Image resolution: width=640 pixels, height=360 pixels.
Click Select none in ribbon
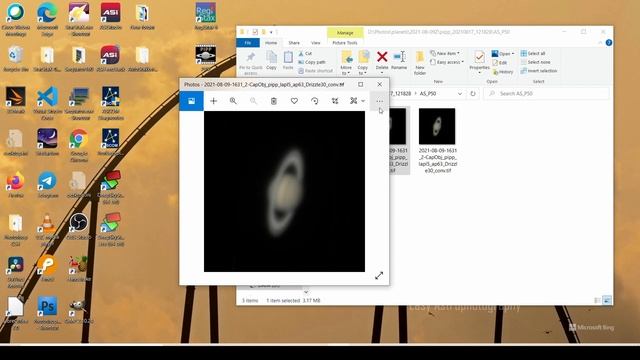click(x=536, y=62)
